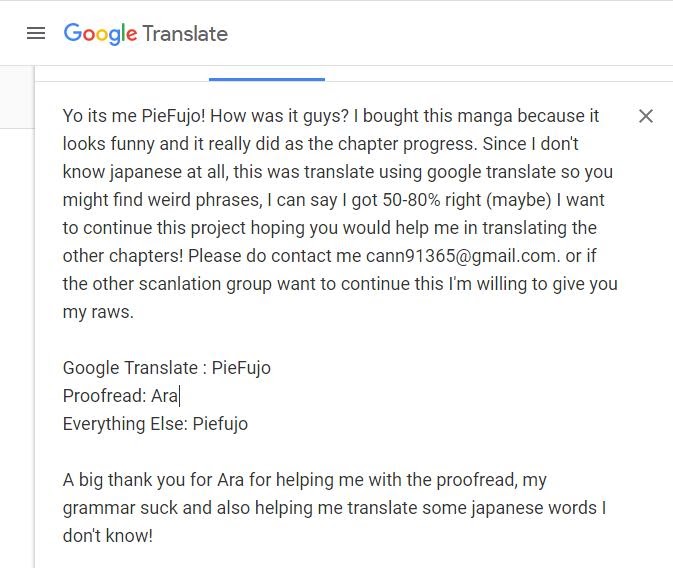Image resolution: width=673 pixels, height=568 pixels.
Task: Place cursor after "Proofread: Ara"
Action: coord(179,396)
